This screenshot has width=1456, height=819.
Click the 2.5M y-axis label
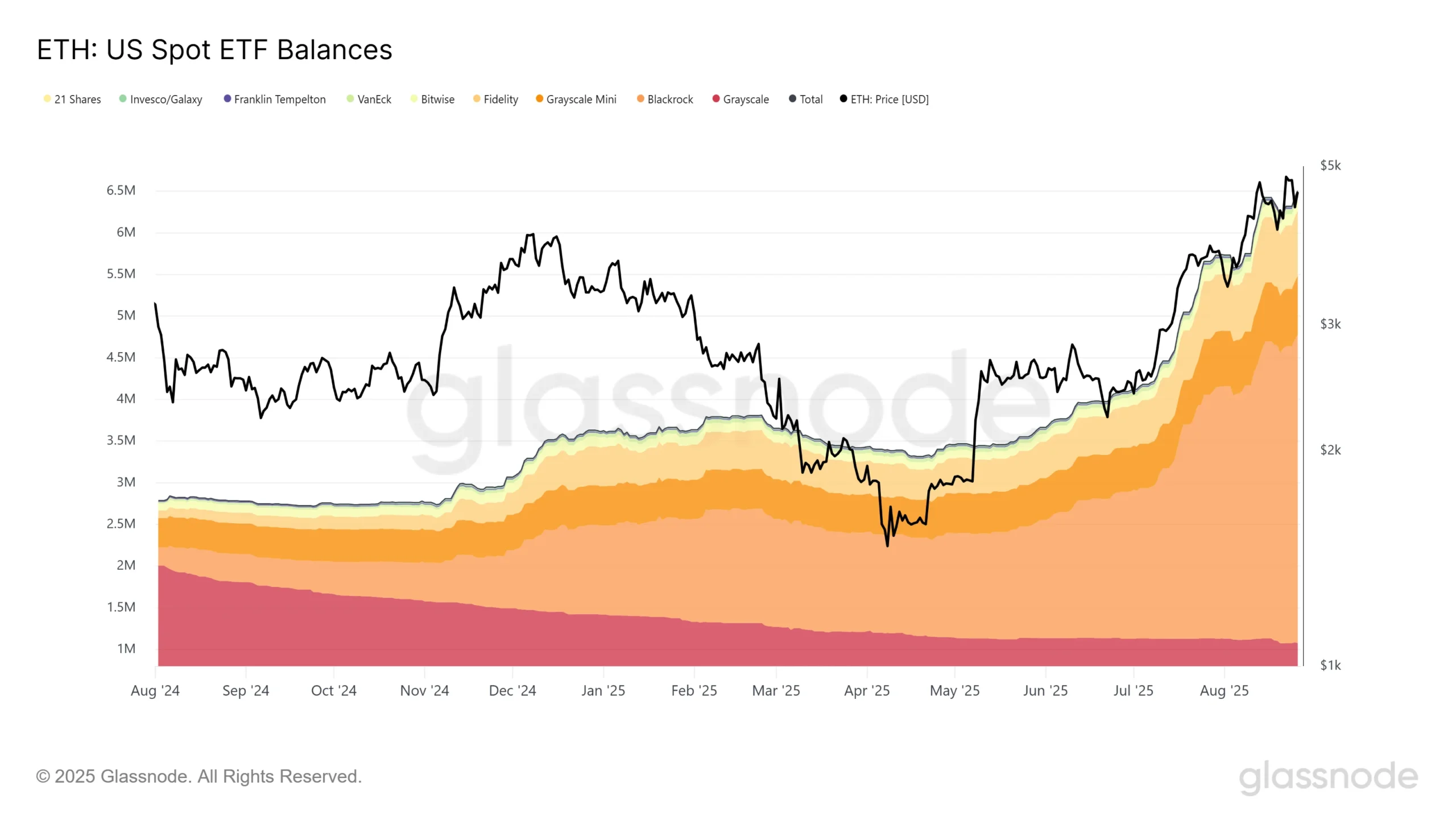click(x=121, y=523)
